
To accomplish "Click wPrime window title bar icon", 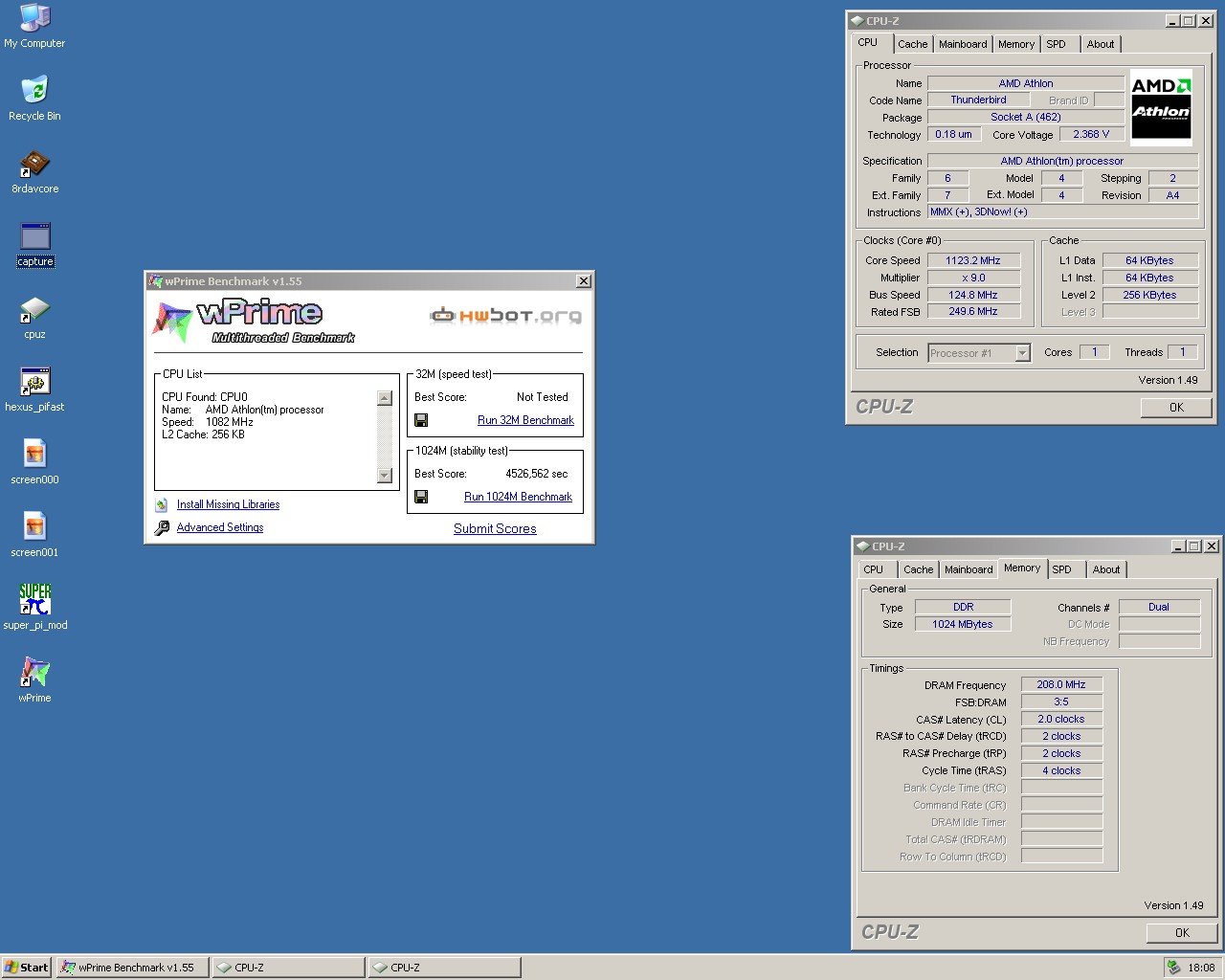I will click(156, 281).
